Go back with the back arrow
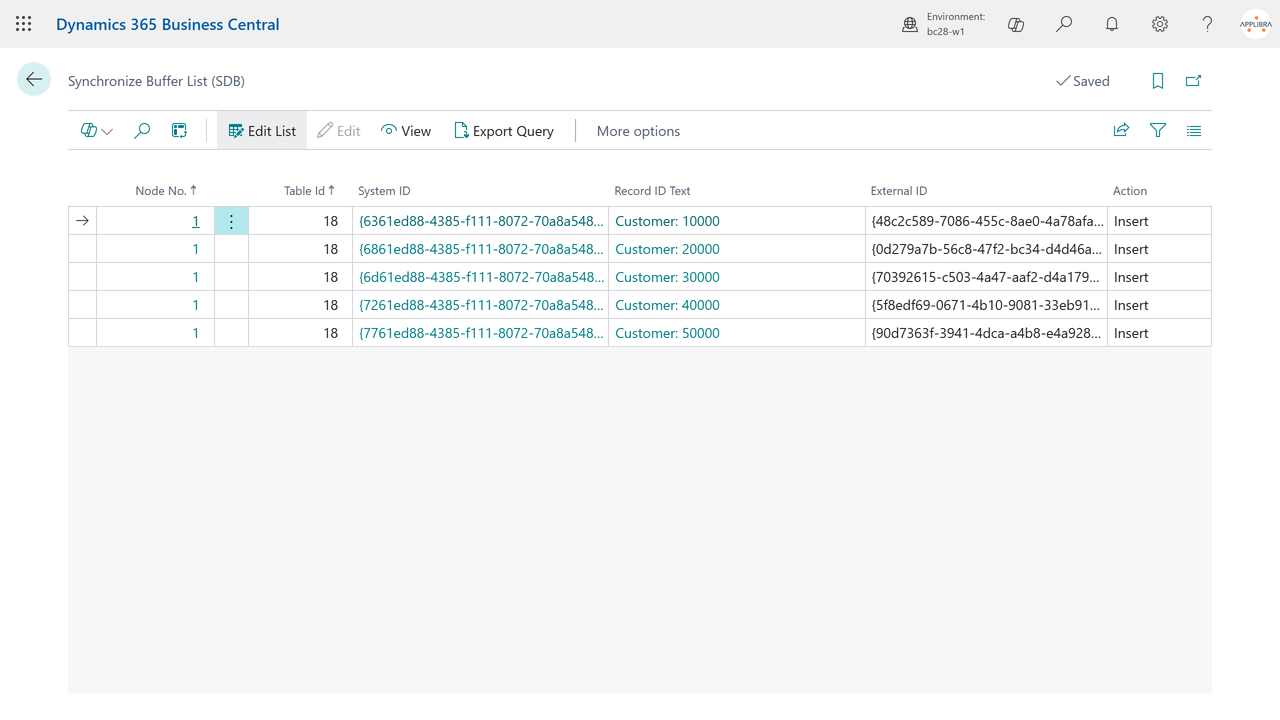This screenshot has height=720, width=1280. 34,79
